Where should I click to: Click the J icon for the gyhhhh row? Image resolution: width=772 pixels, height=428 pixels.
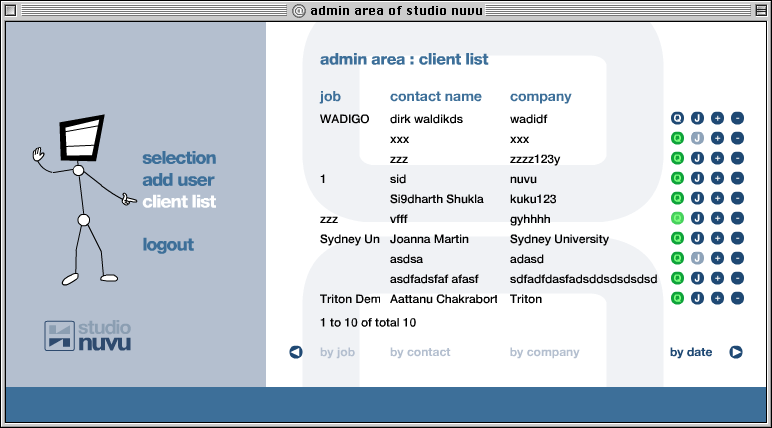(x=697, y=219)
